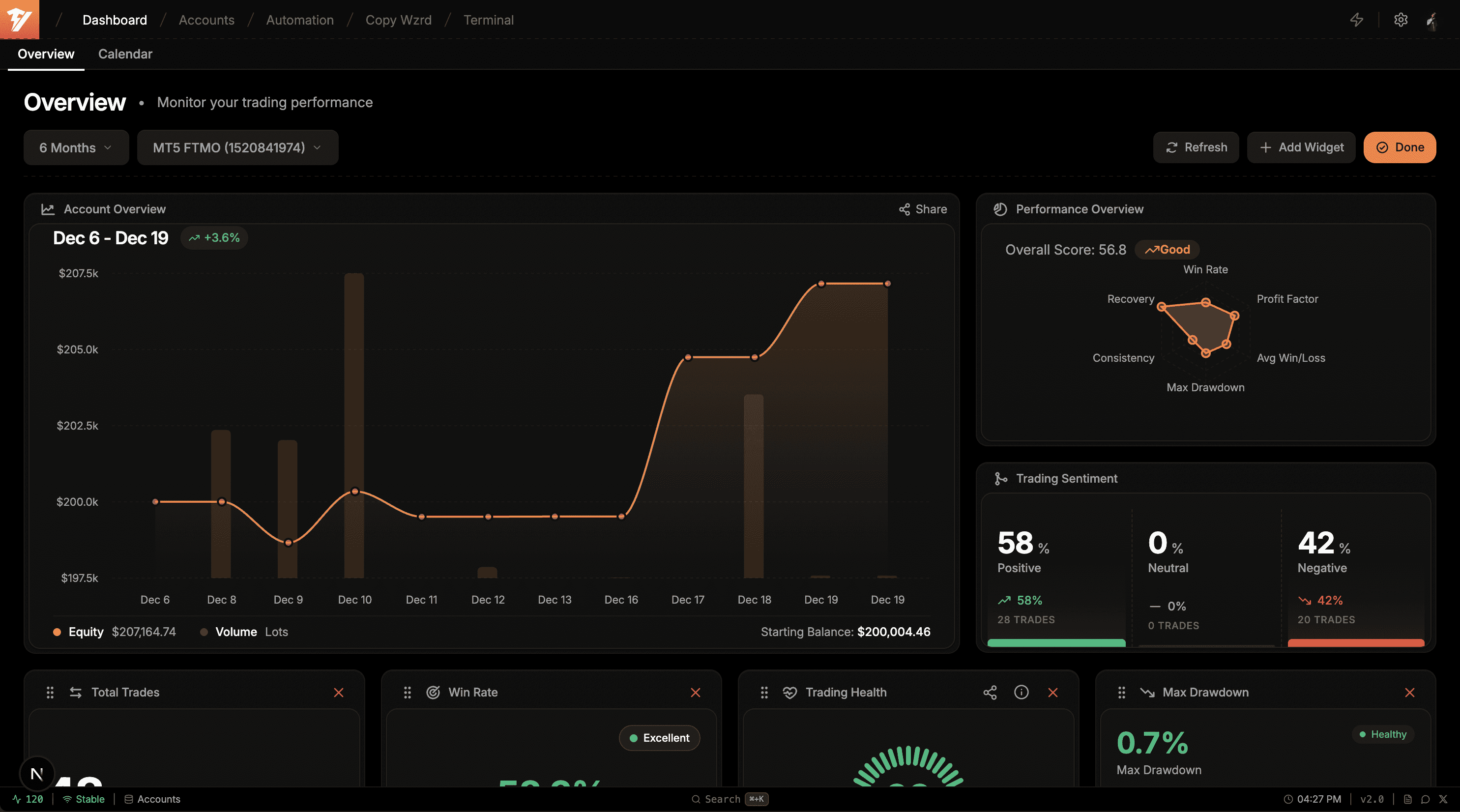
Task: Open settings via the gear icon
Action: [x=1401, y=20]
